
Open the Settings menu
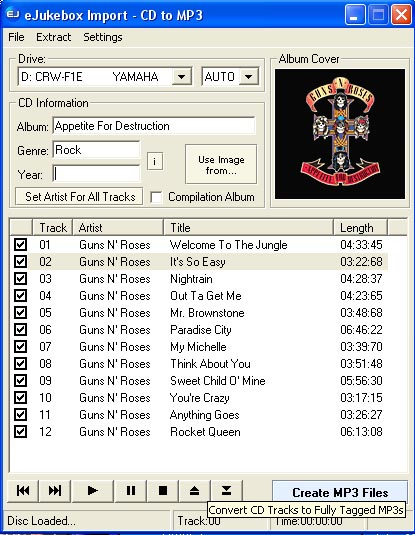pos(103,37)
